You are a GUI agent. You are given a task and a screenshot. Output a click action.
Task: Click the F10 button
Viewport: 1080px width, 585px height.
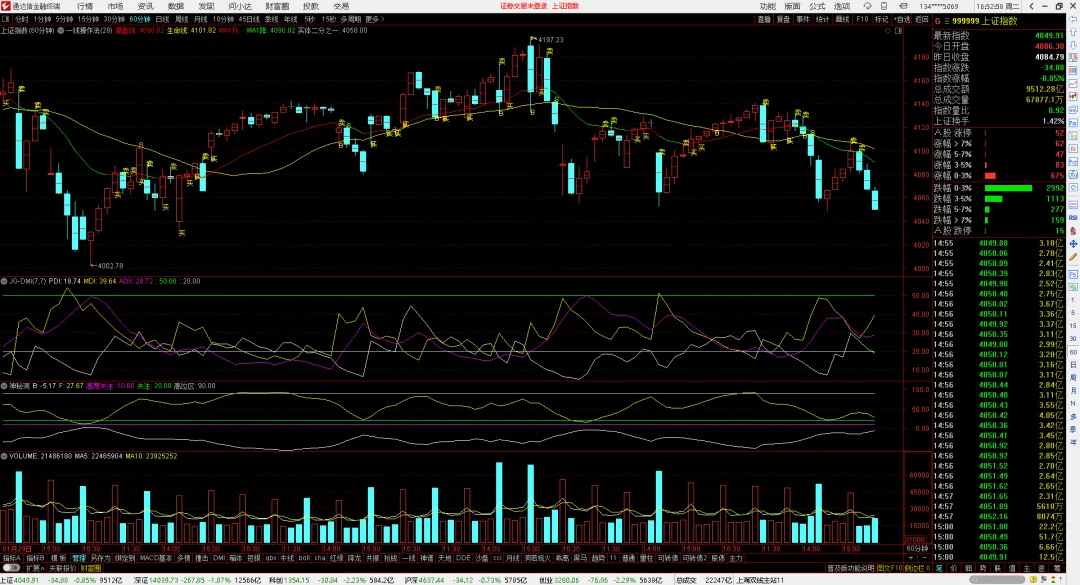coord(862,19)
